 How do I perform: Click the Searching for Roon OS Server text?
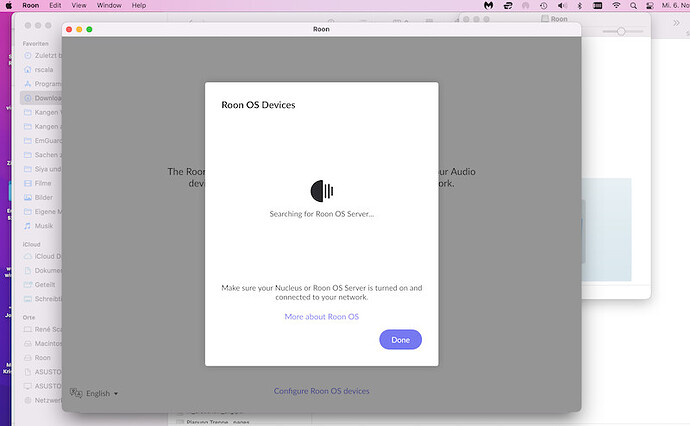[322, 214]
